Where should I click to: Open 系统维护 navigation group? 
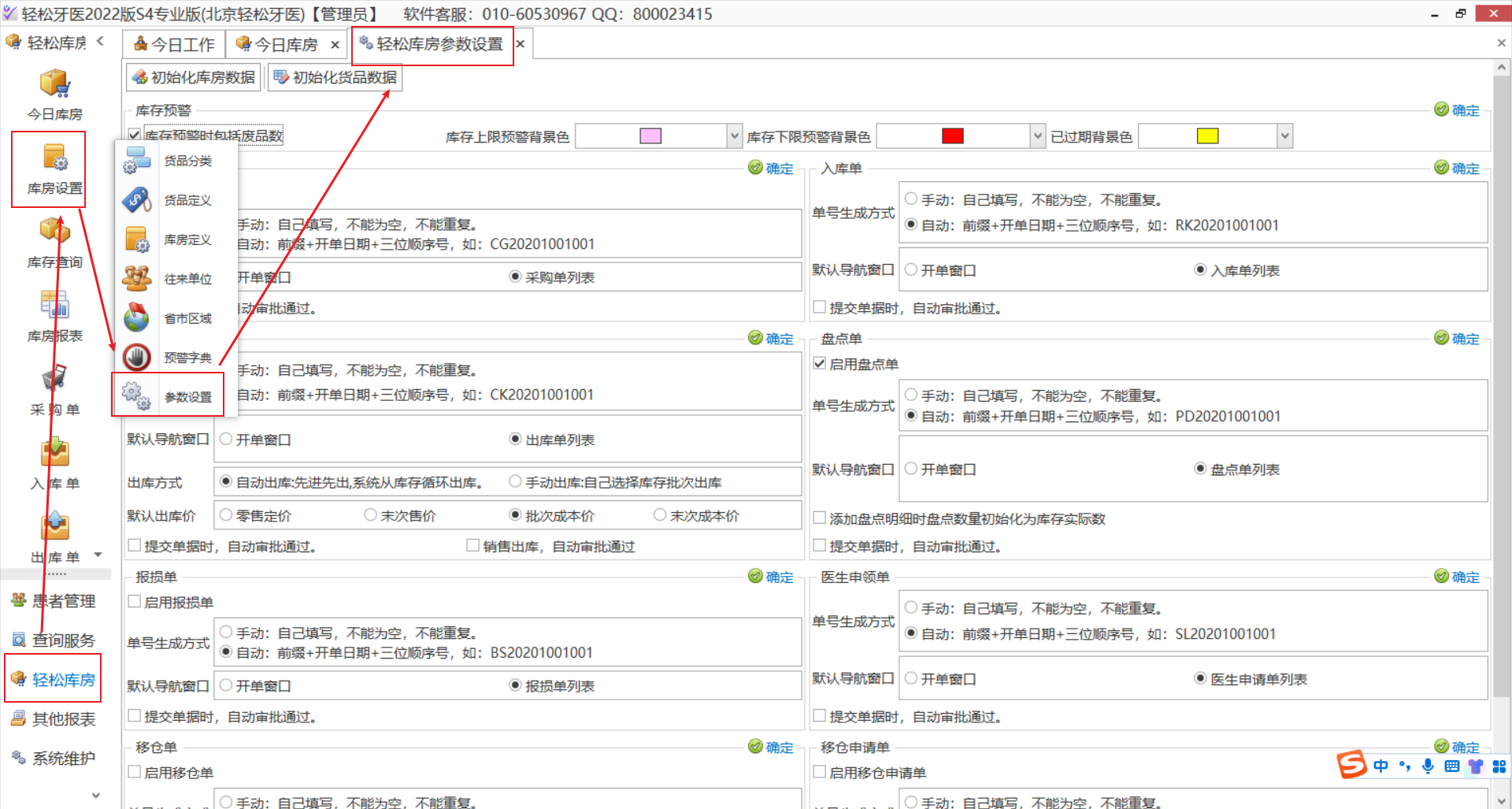tap(54, 758)
